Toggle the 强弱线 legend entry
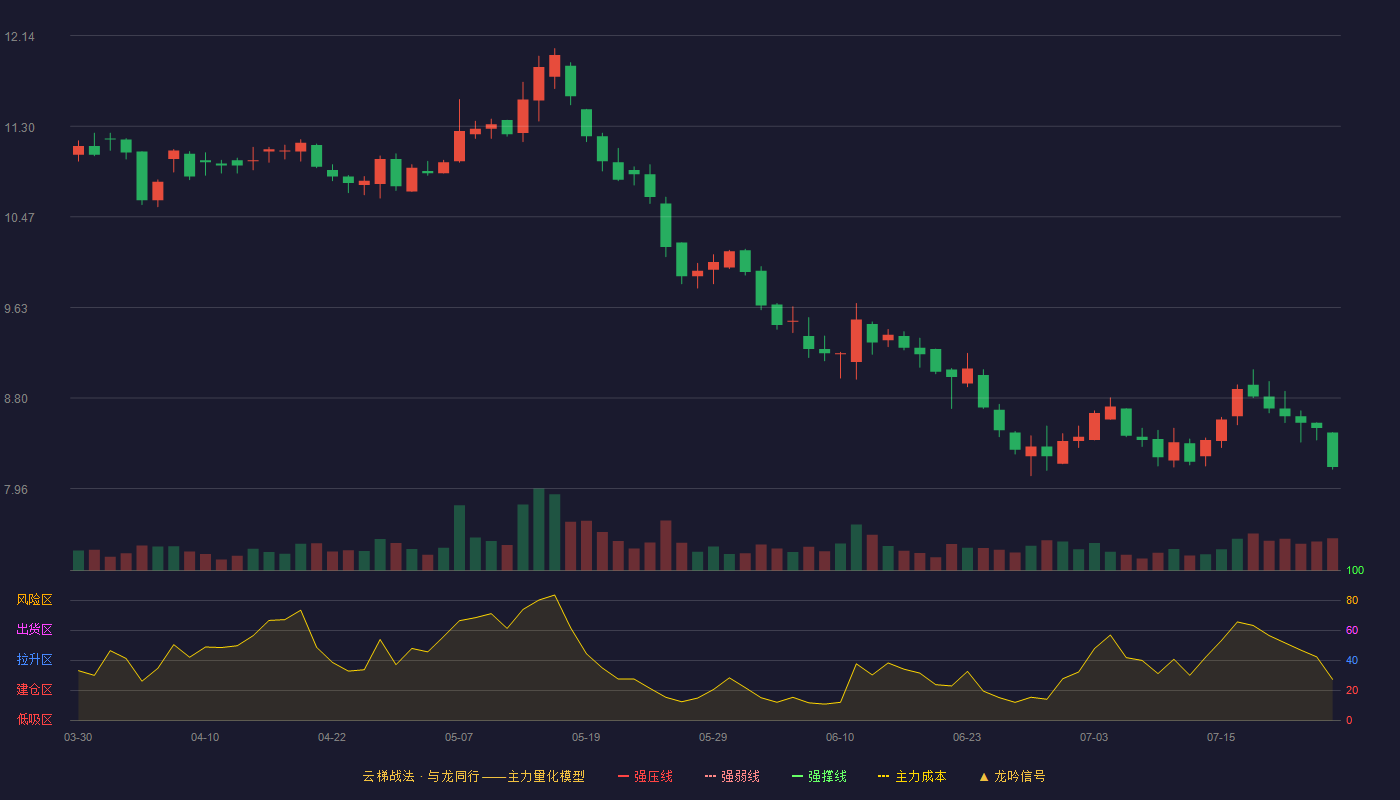The width and height of the screenshot is (1400, 800). tap(732, 776)
